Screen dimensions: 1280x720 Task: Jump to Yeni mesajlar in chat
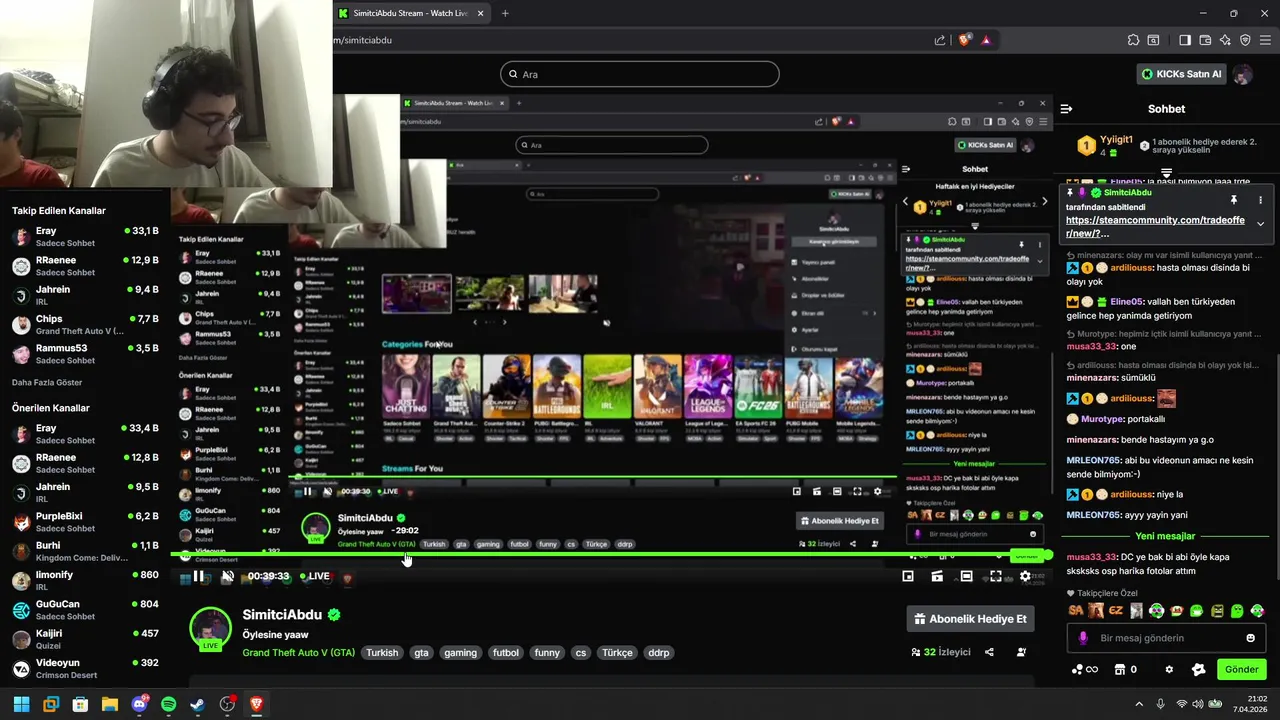tap(1165, 536)
